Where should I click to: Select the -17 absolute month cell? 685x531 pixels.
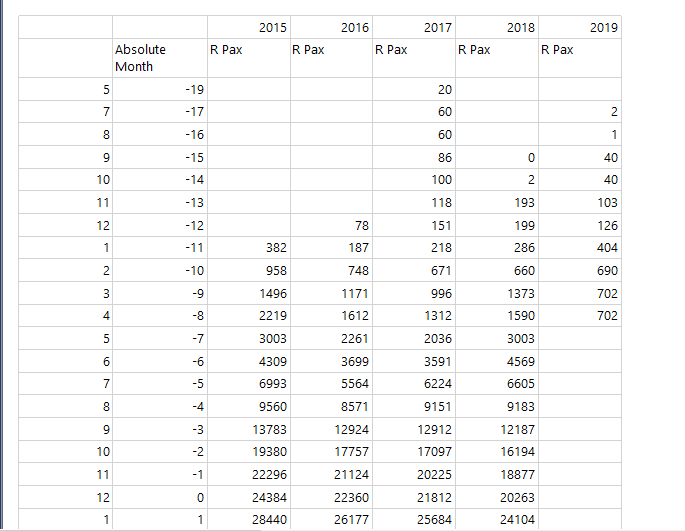point(159,112)
